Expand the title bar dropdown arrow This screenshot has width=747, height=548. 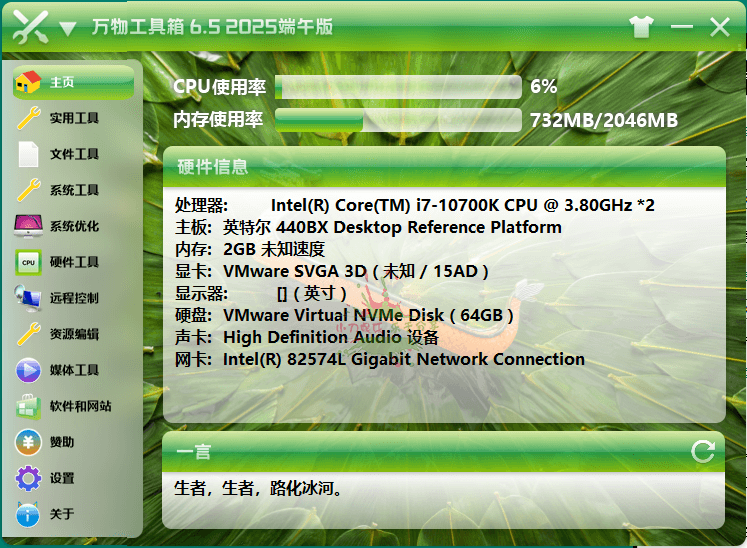coord(67,28)
